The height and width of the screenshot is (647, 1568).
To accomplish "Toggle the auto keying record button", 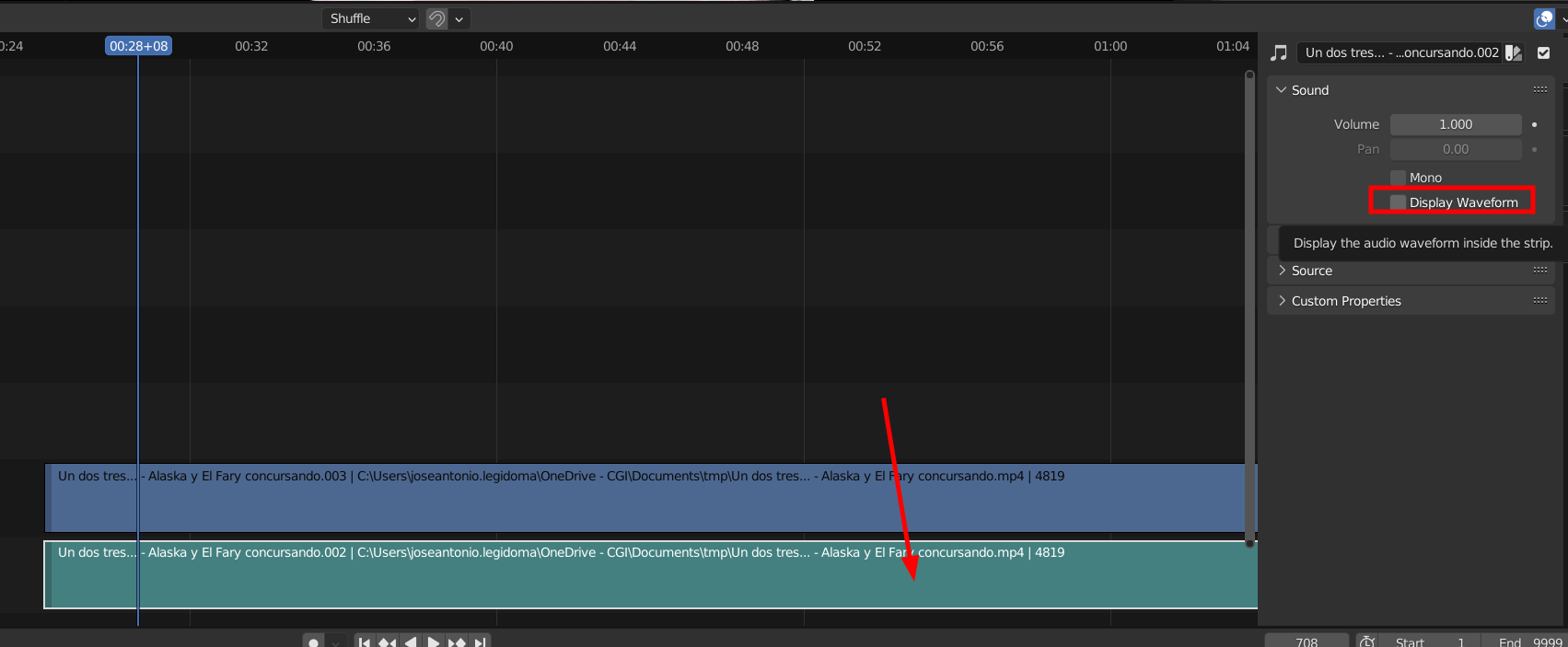I will (314, 641).
